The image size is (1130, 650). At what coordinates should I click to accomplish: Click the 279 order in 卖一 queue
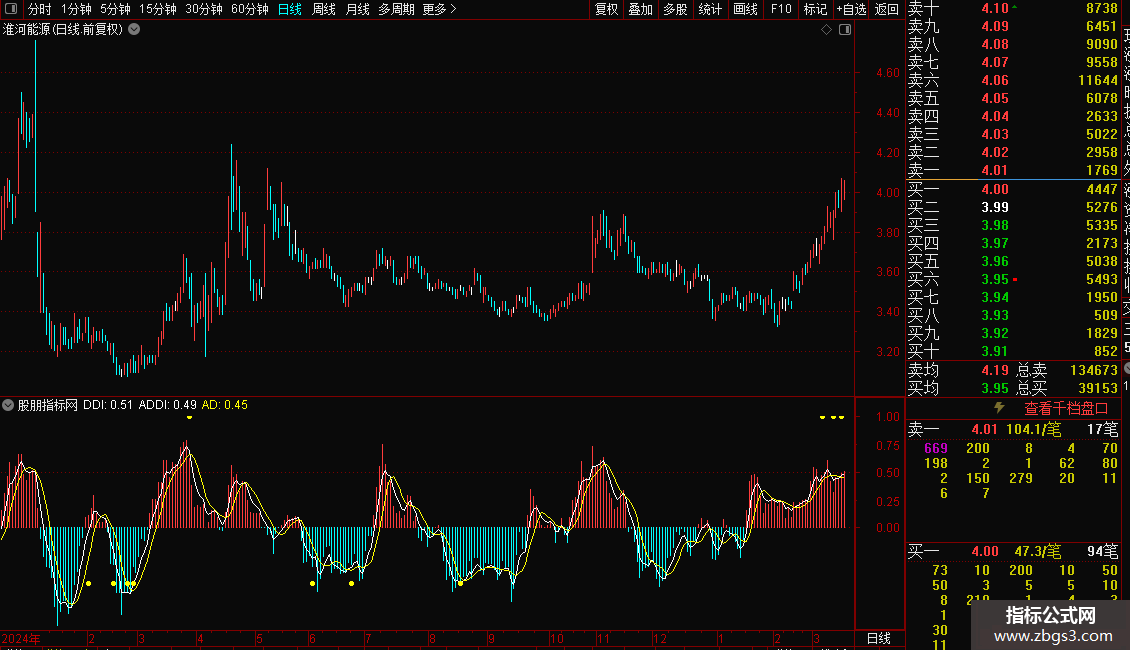1020,478
